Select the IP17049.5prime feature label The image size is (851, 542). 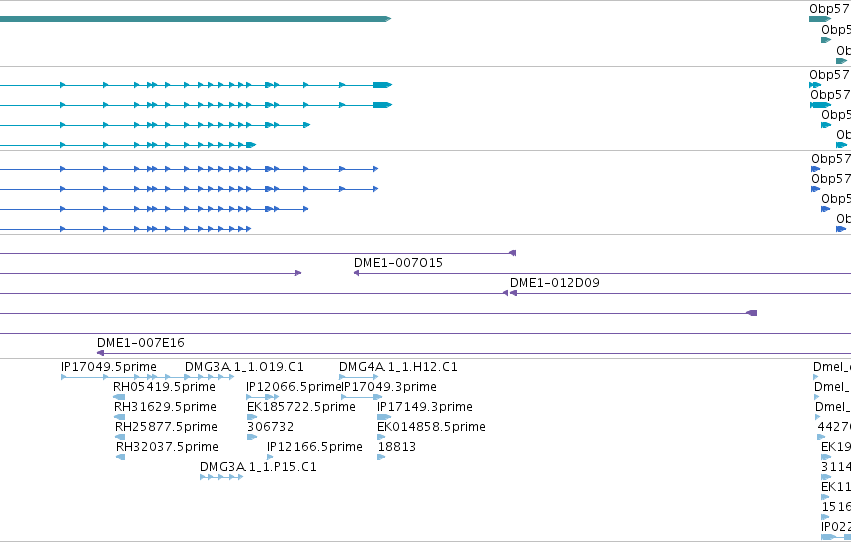click(x=109, y=367)
